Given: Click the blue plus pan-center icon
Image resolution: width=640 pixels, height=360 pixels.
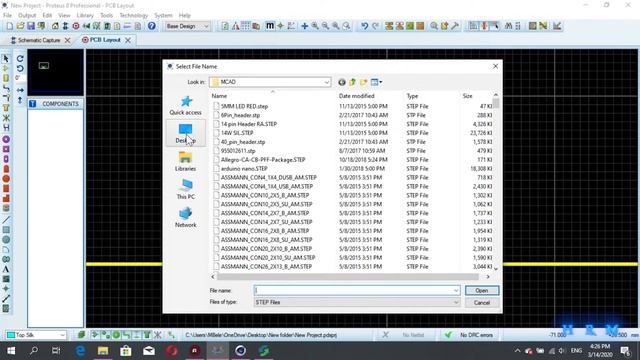Looking at the screenshot, I should click(x=304, y=26).
